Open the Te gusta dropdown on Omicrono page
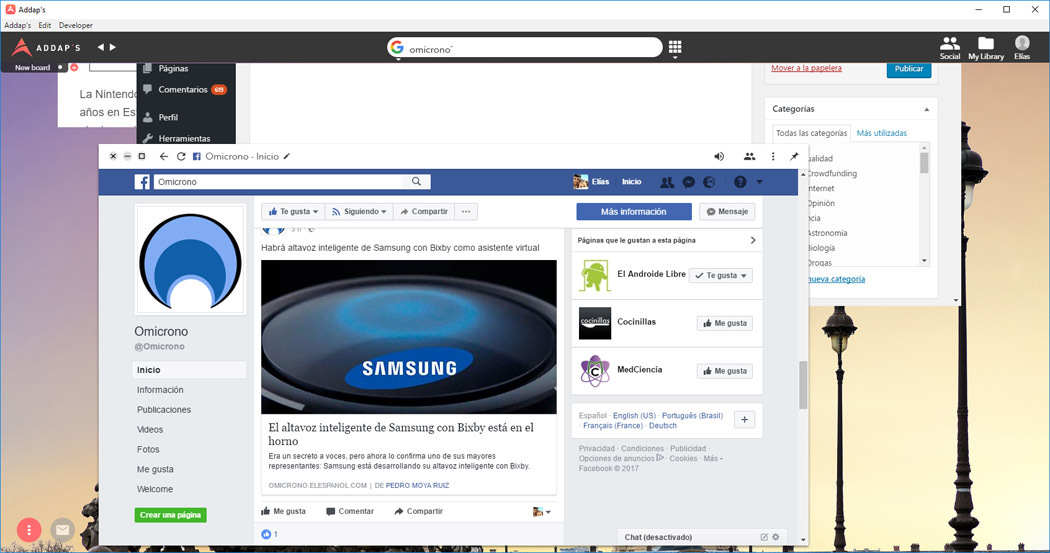Image resolution: width=1050 pixels, height=553 pixels. (x=293, y=212)
